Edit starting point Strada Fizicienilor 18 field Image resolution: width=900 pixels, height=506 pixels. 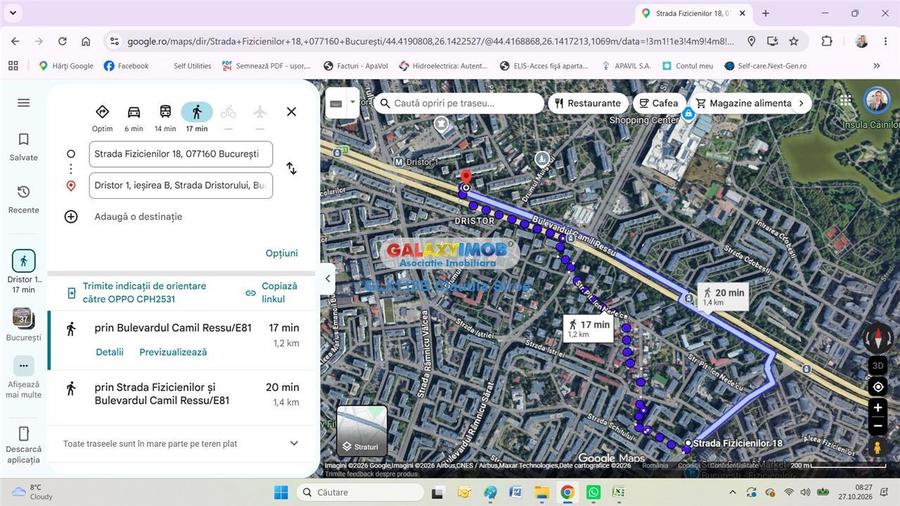coord(181,154)
